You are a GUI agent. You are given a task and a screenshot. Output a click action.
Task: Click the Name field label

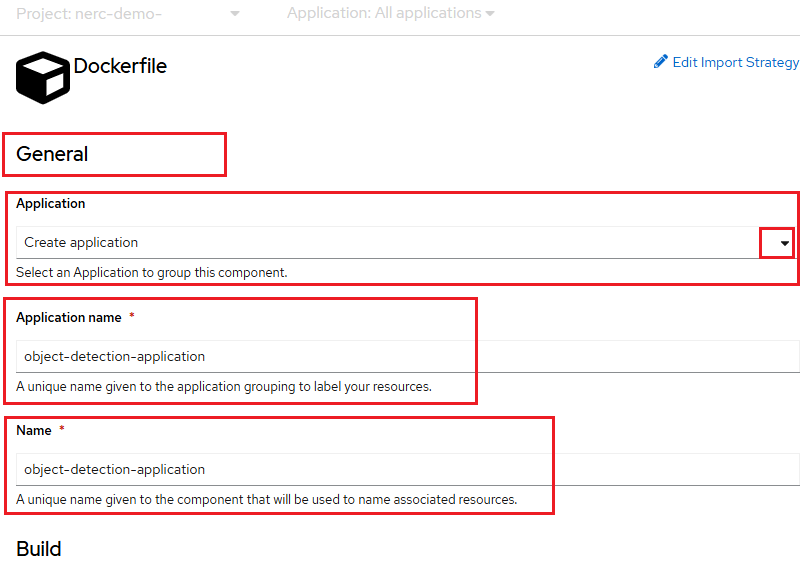(x=34, y=431)
